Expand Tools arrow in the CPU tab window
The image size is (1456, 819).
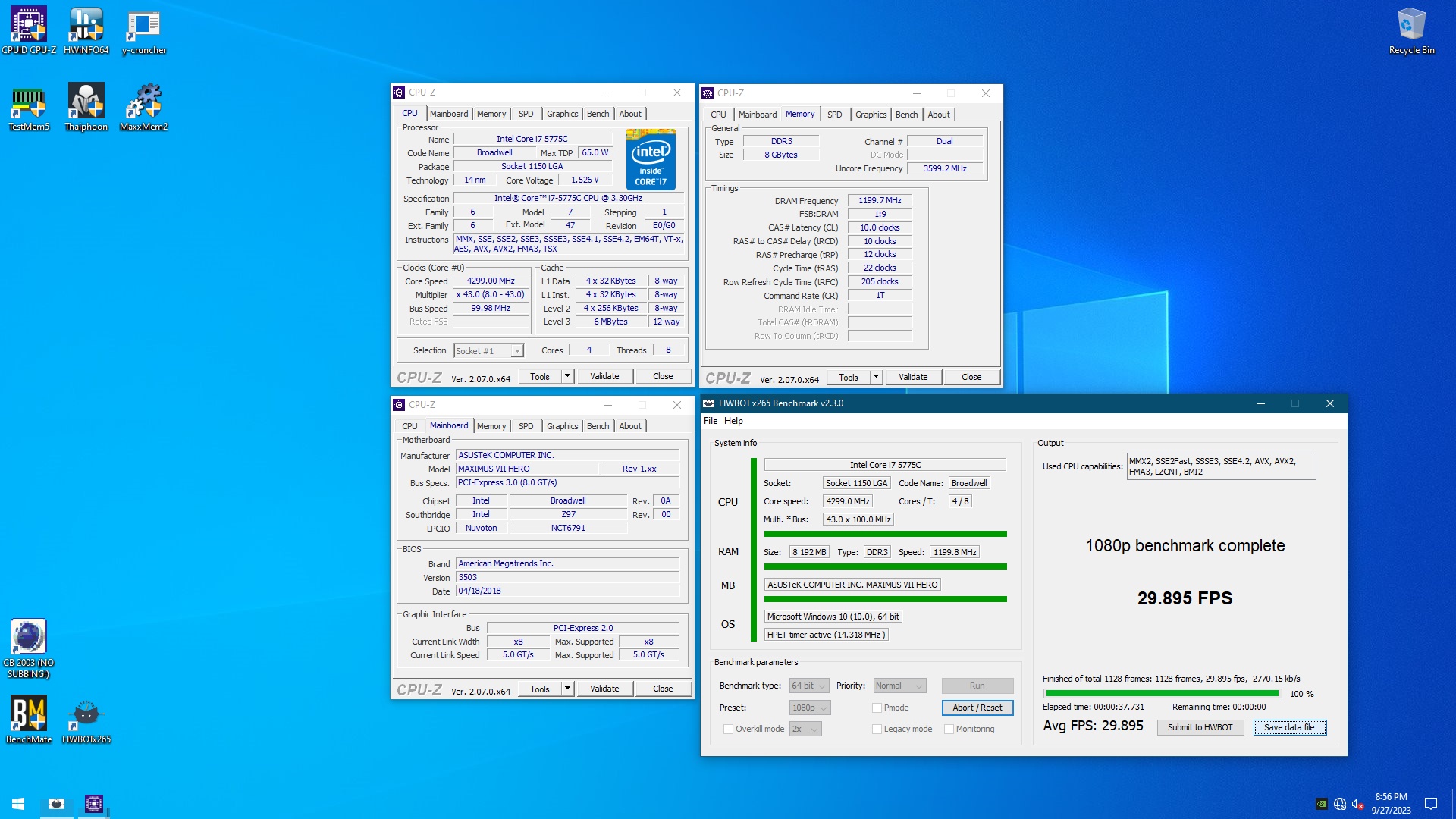[x=567, y=376]
